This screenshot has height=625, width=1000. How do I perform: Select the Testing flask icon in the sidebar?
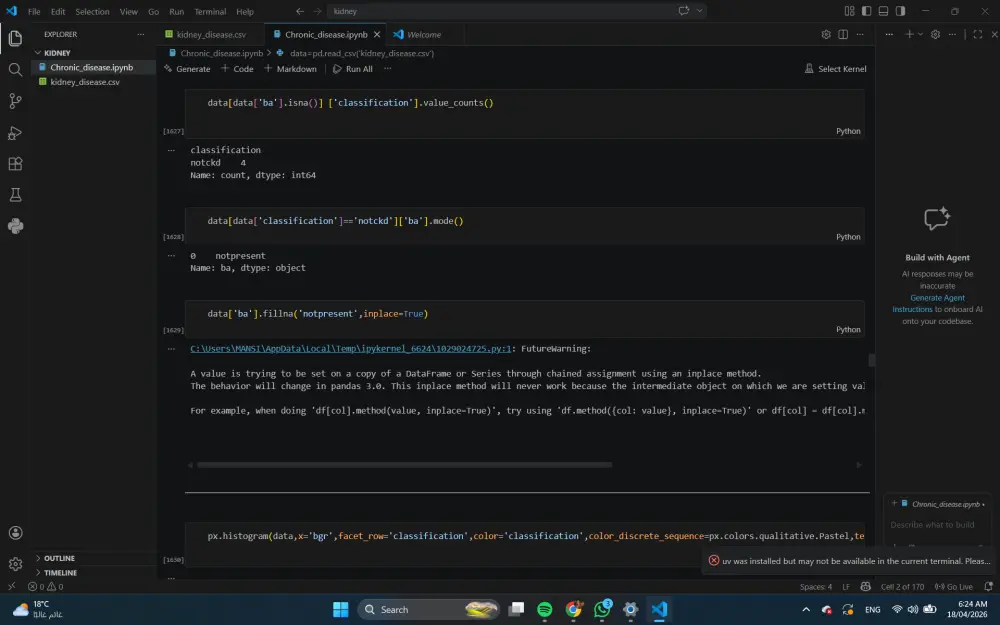(x=15, y=195)
